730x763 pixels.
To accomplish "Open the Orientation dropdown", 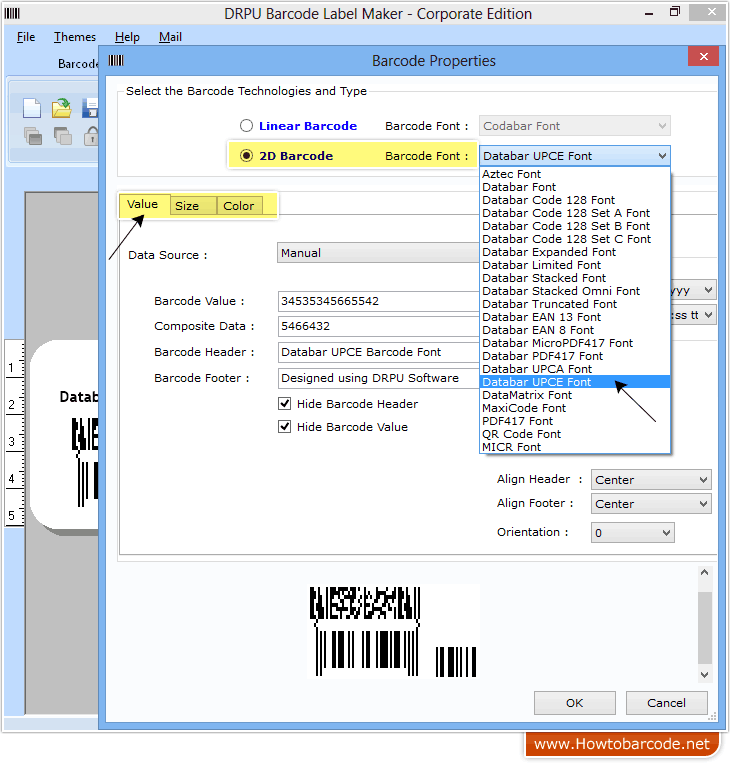I will point(633,533).
